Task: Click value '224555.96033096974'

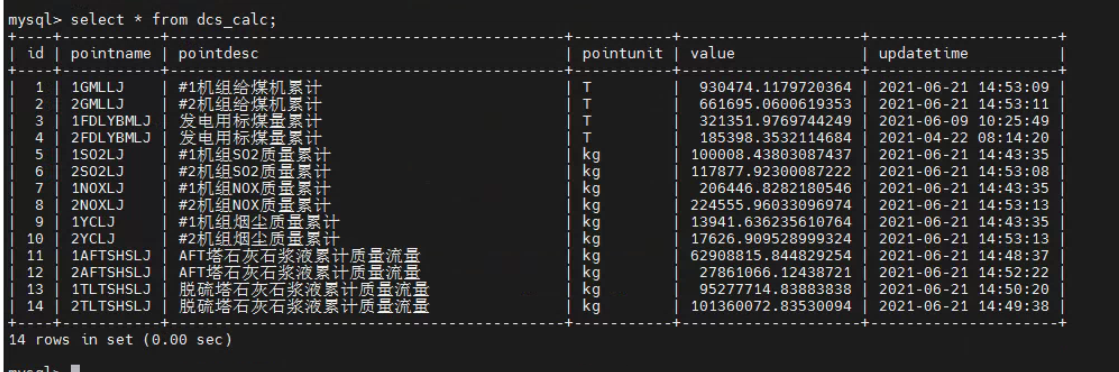Action: point(771,205)
